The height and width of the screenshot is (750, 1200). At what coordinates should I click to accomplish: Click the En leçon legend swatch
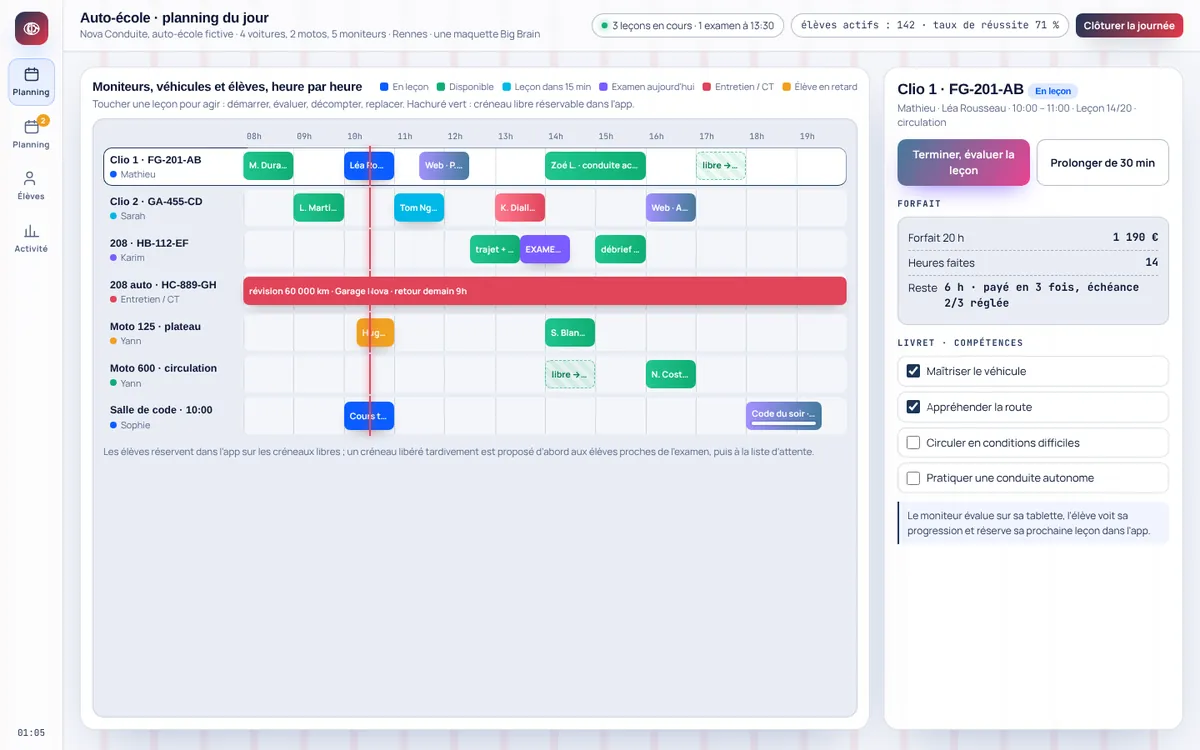point(384,87)
